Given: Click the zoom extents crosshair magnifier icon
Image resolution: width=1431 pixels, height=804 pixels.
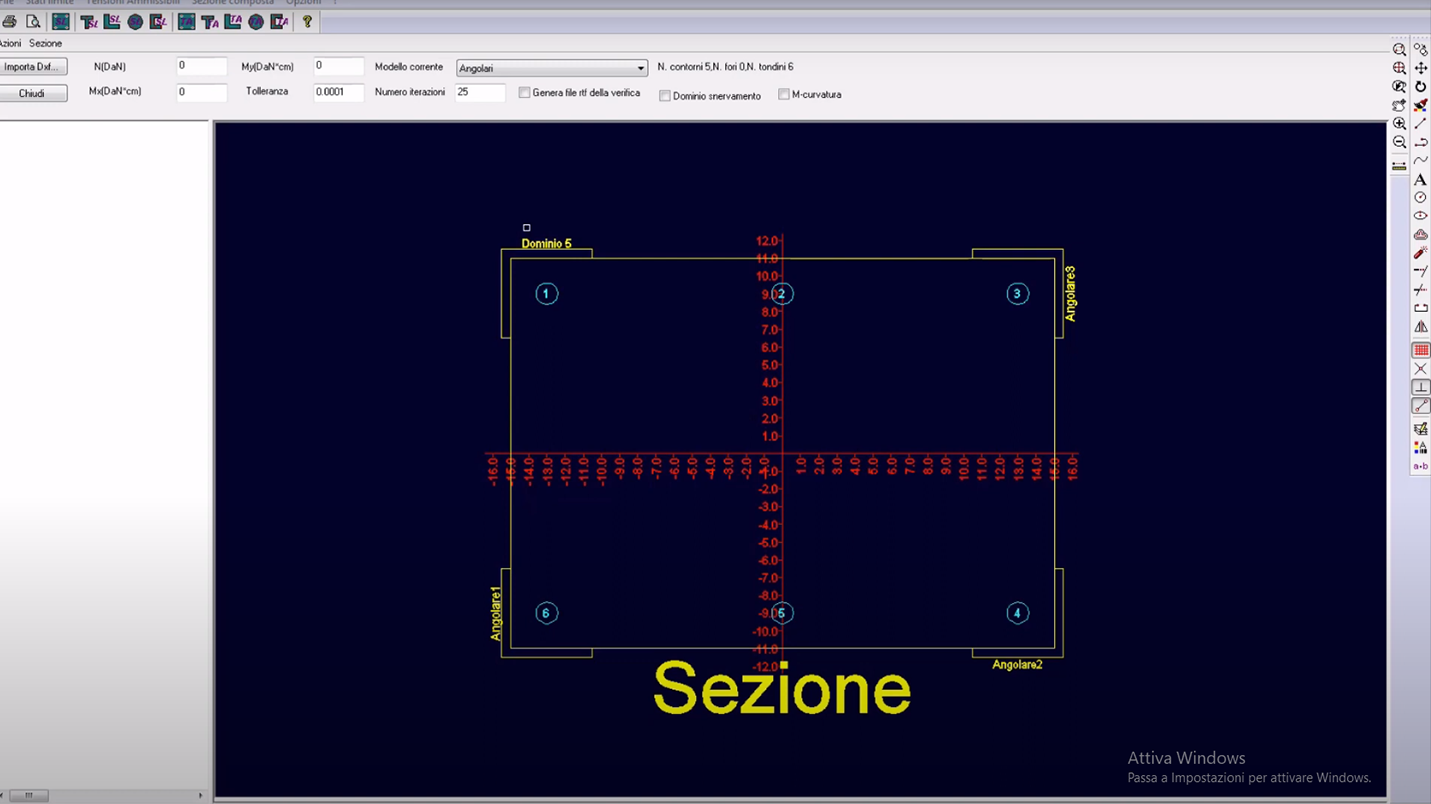Looking at the screenshot, I should 1399,67.
